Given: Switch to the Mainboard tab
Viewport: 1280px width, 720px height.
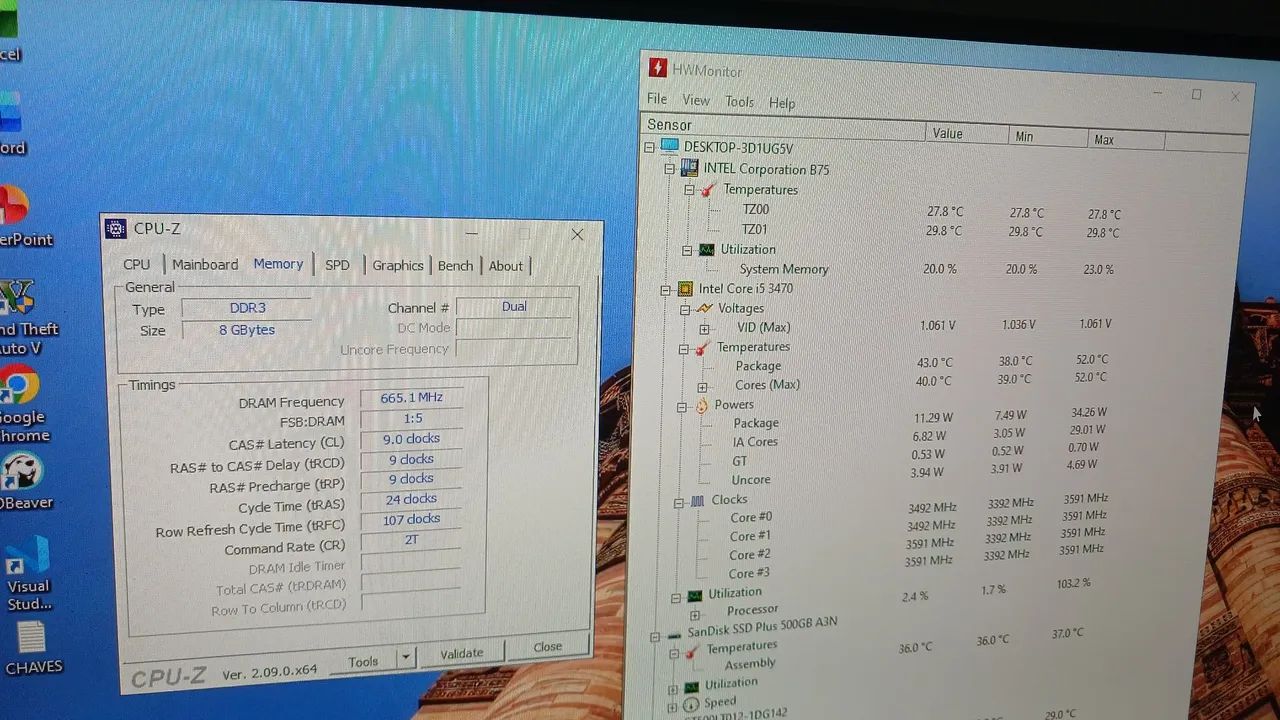Looking at the screenshot, I should tap(205, 265).
